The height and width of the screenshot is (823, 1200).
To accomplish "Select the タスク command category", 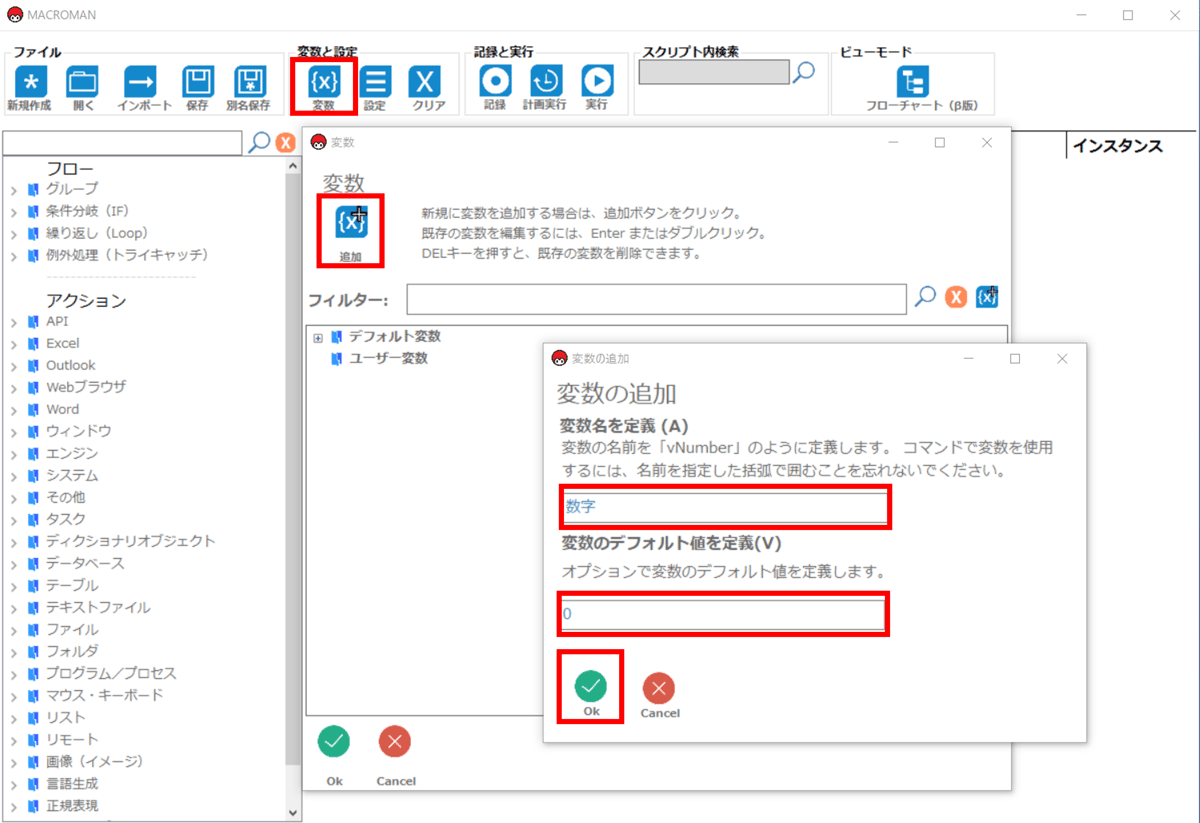I will 66,519.
